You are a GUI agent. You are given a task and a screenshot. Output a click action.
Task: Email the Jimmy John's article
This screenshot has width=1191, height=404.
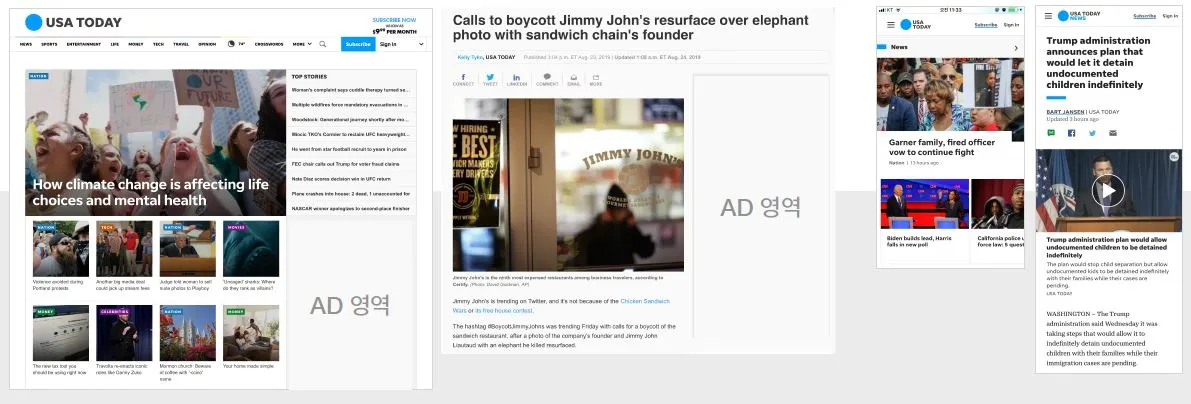tap(573, 79)
